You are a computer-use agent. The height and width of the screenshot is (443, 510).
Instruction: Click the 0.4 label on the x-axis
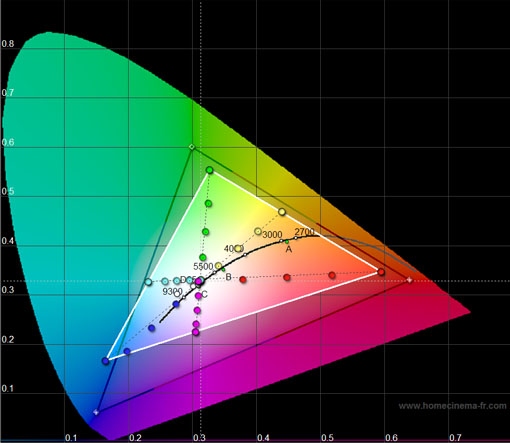(263, 437)
